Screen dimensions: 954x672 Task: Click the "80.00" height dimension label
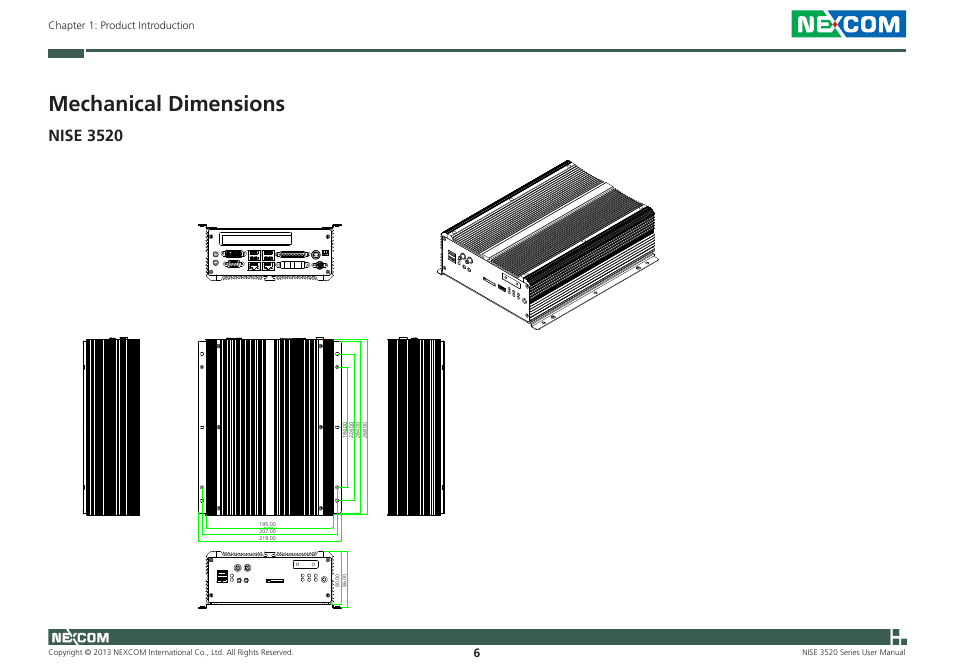click(337, 580)
